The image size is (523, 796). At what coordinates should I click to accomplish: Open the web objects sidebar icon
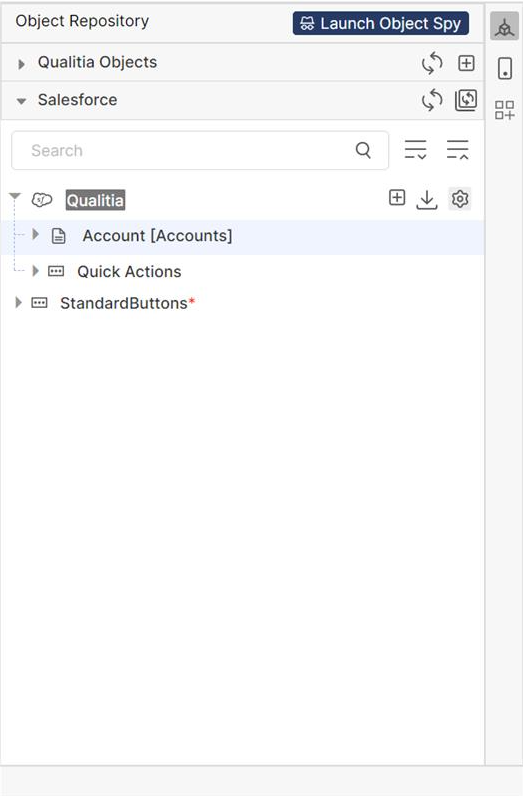504,27
